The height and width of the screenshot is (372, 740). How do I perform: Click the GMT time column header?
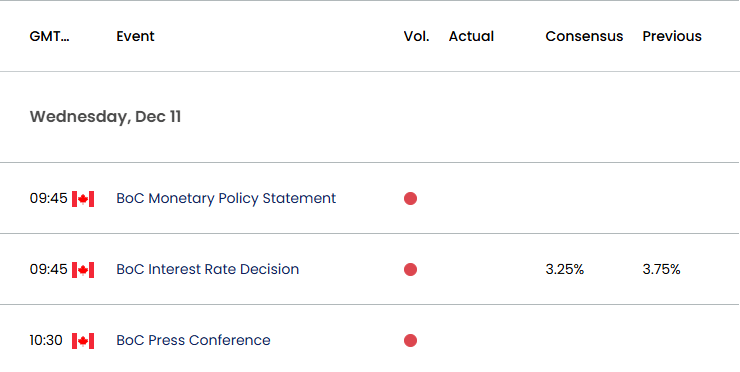click(x=50, y=36)
